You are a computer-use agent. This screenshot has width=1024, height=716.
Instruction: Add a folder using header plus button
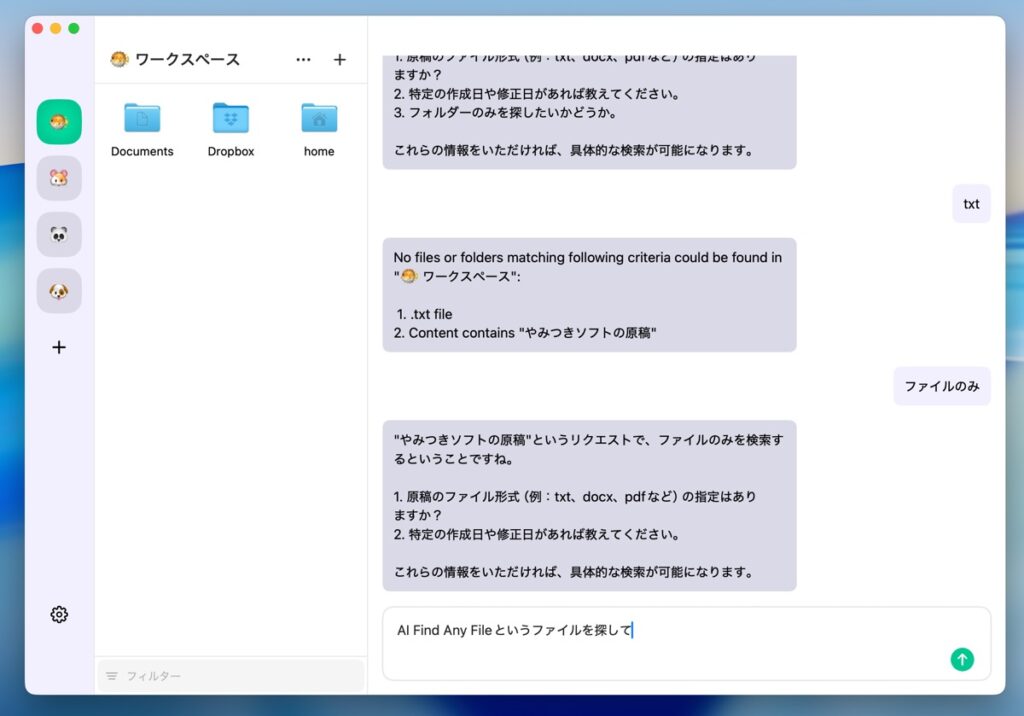339,60
